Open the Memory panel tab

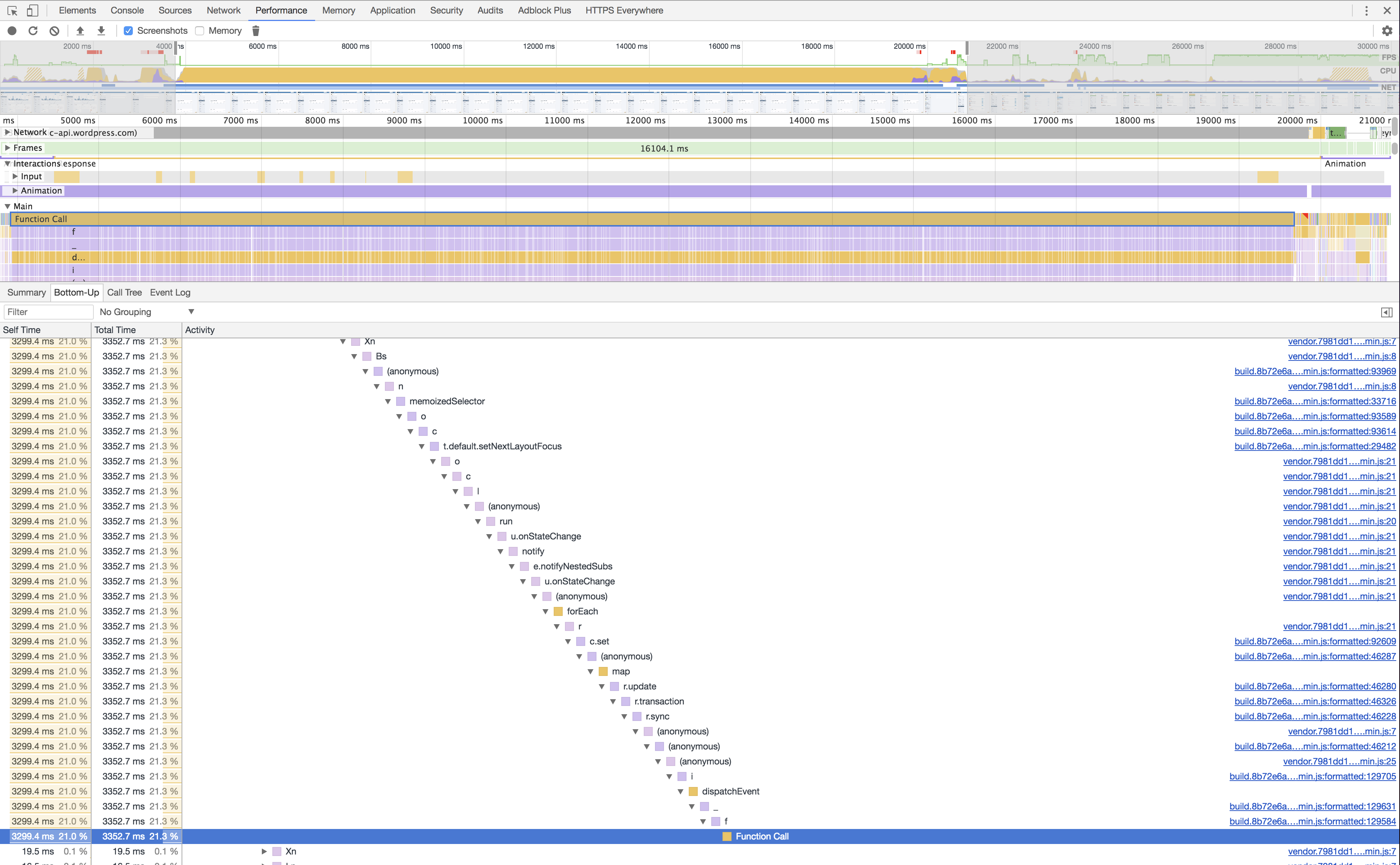tap(339, 10)
